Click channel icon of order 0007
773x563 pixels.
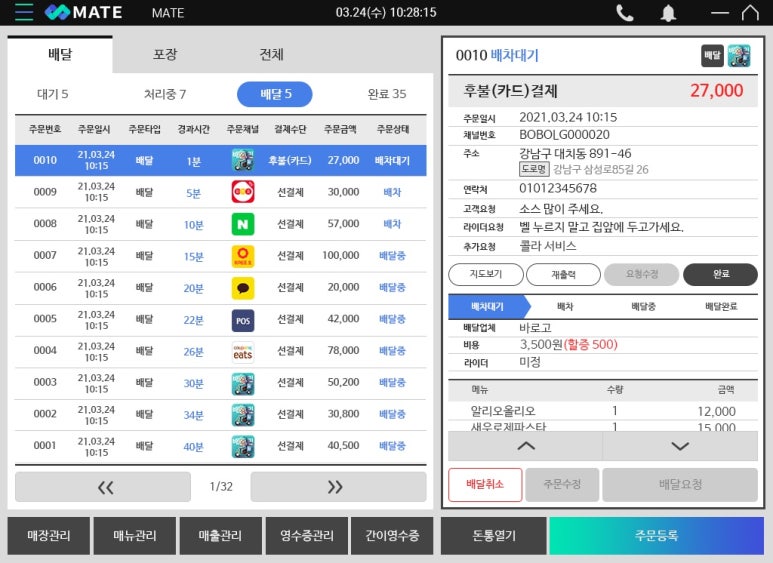click(x=243, y=256)
